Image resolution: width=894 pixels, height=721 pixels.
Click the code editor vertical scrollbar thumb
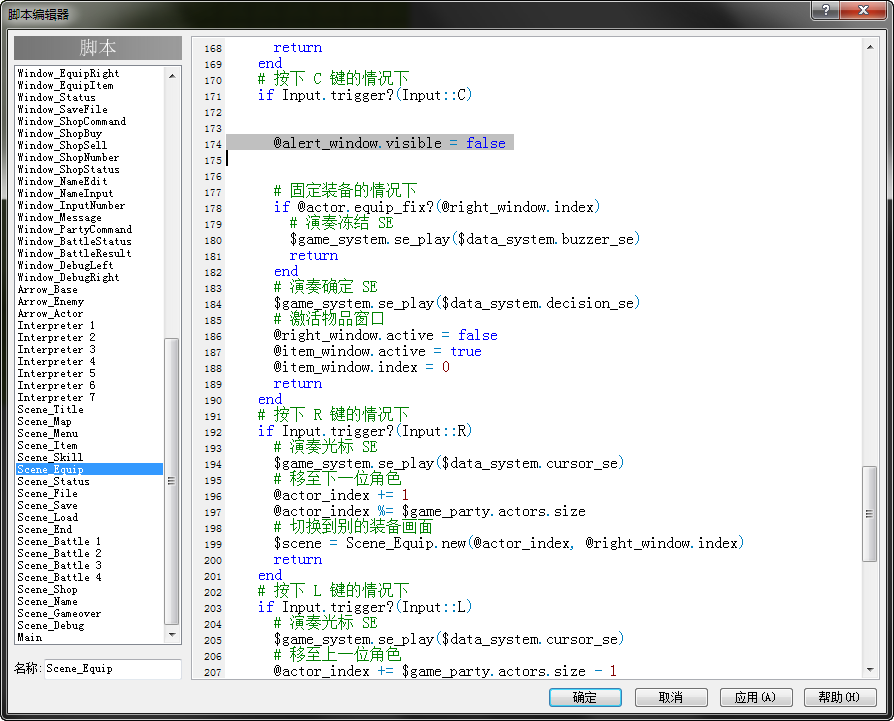tap(869, 514)
